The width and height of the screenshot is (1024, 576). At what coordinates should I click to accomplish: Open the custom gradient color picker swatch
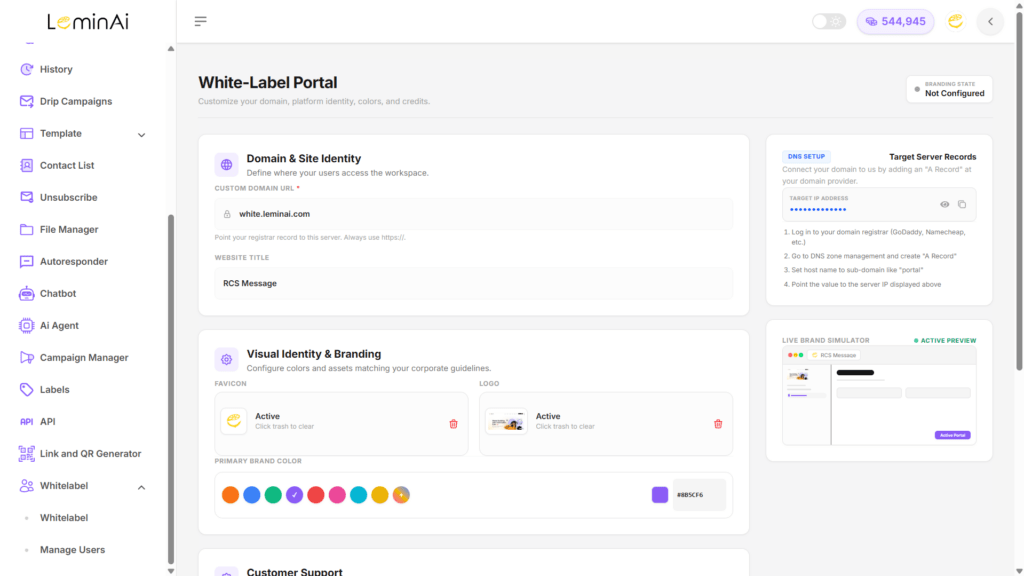click(401, 495)
